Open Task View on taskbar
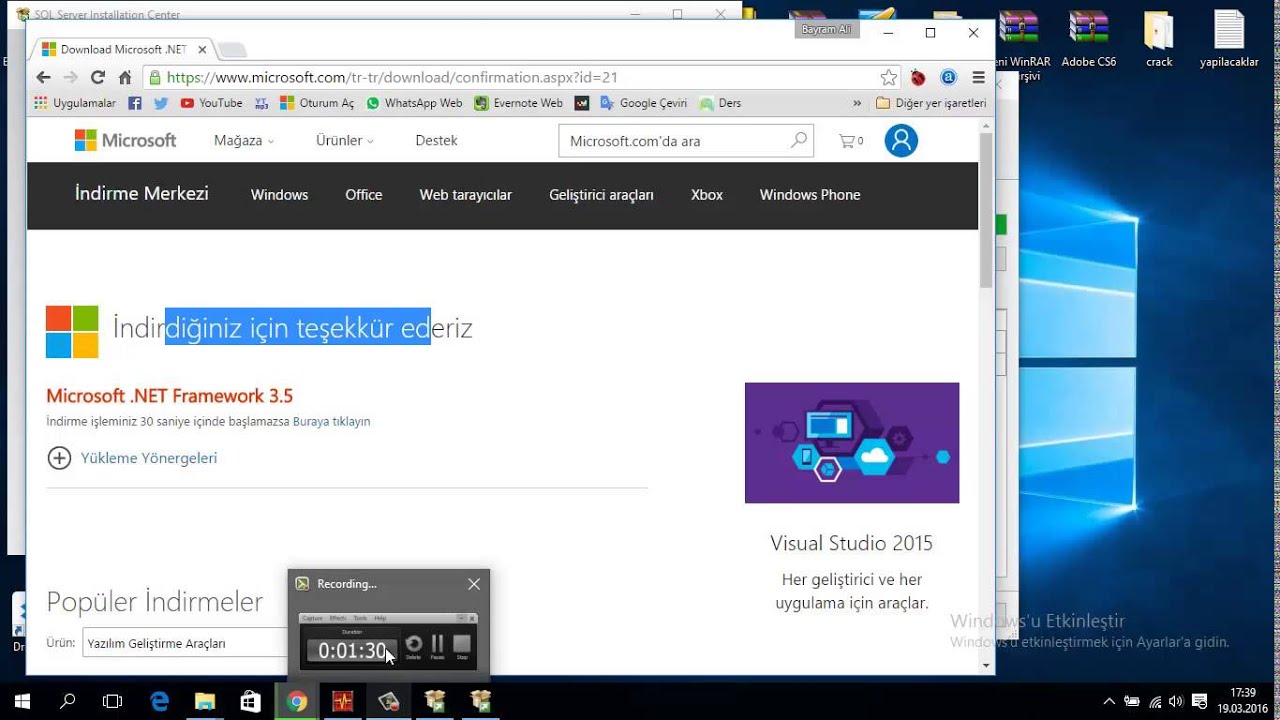Screen dimensions: 1280x720 coord(113,701)
